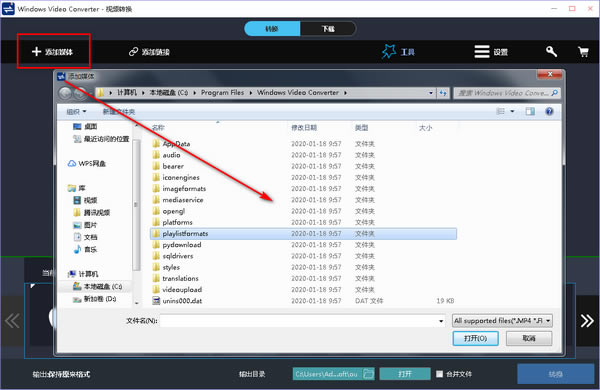Click the right double-chevron arrow
This screenshot has height=390, width=600.
click(x=587, y=321)
